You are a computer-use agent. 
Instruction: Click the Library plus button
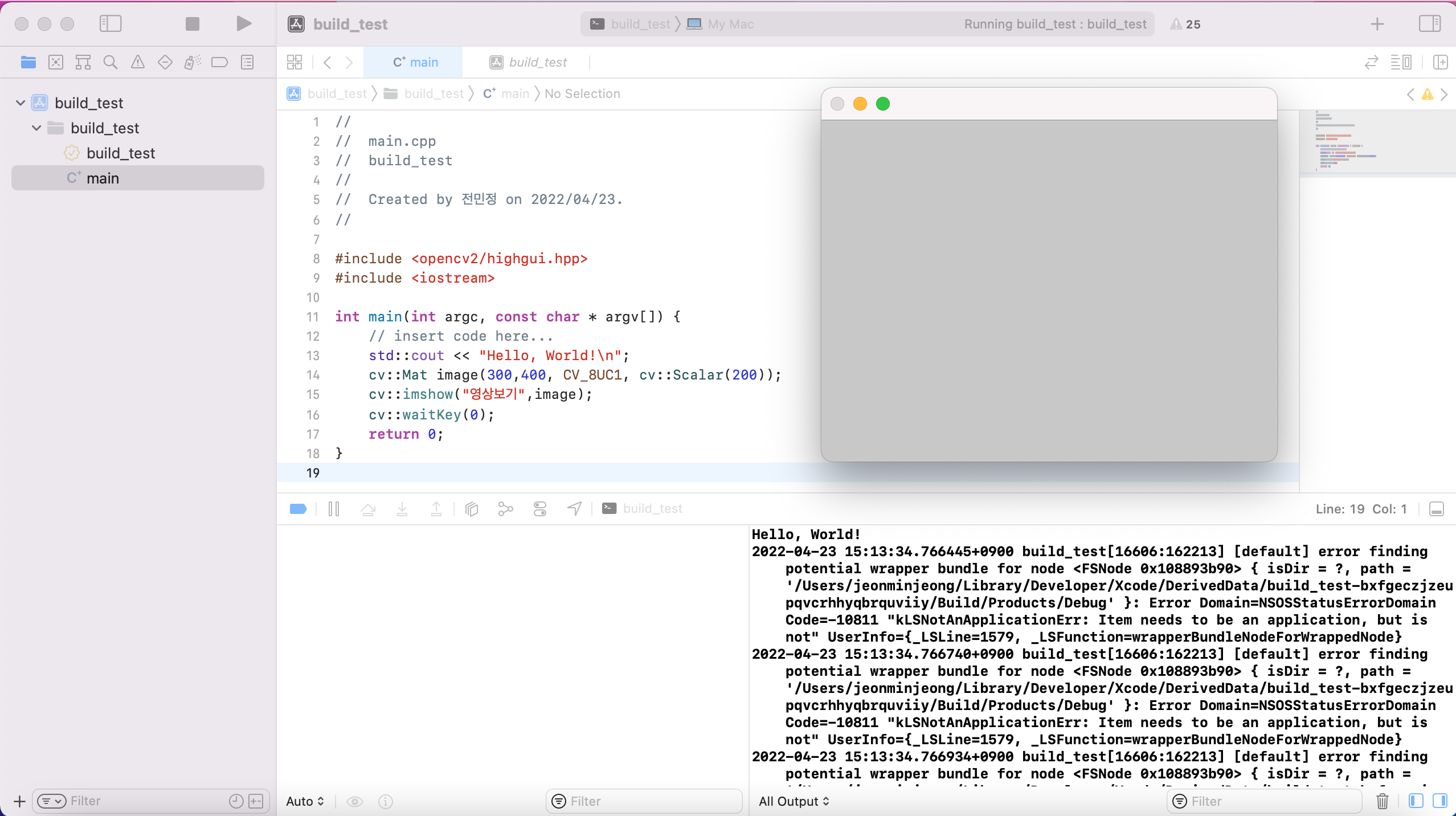pyautogui.click(x=1377, y=24)
